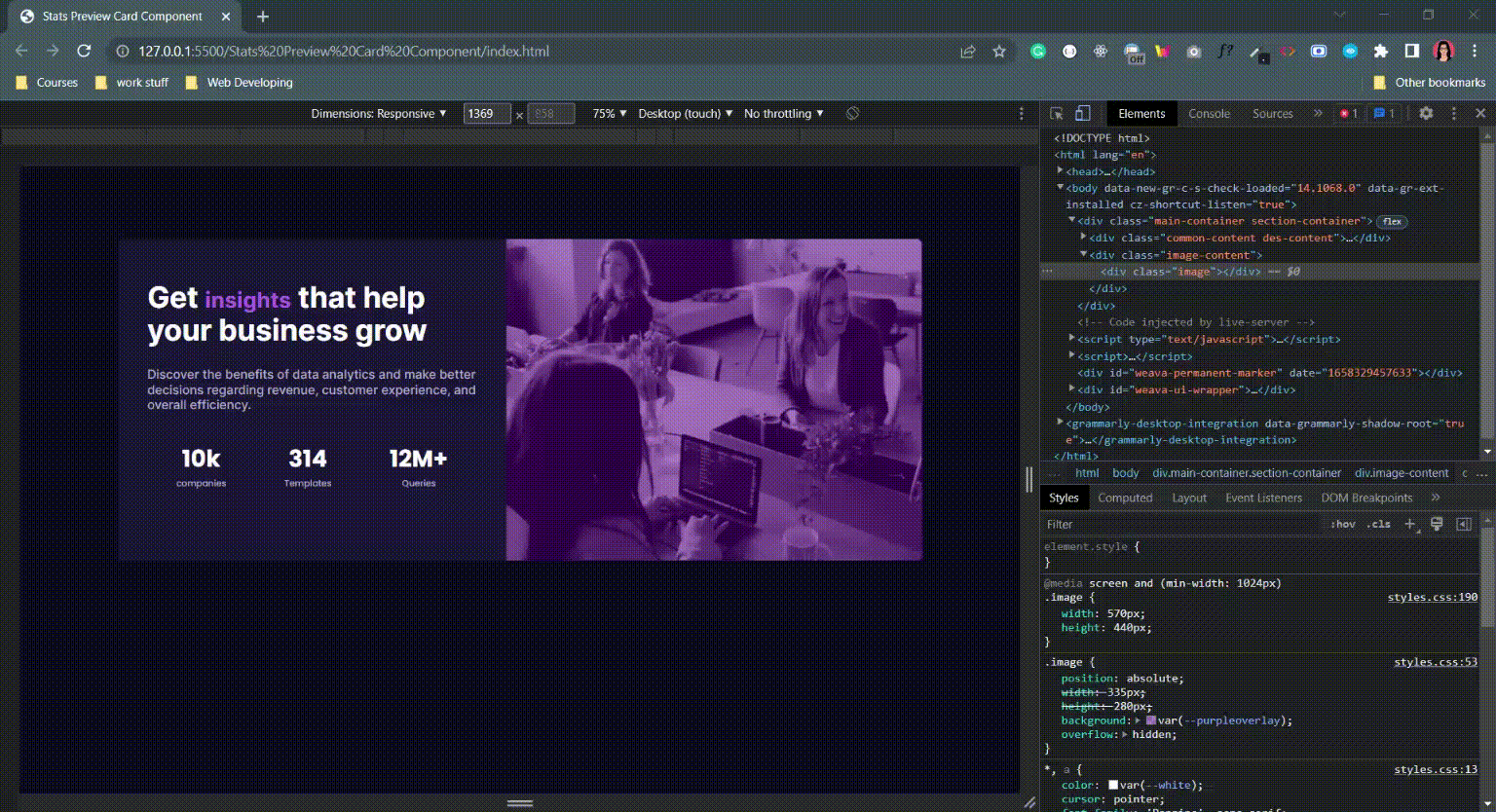The height and width of the screenshot is (812, 1496).
Task: Switch to the Console tab
Action: click(x=1209, y=114)
